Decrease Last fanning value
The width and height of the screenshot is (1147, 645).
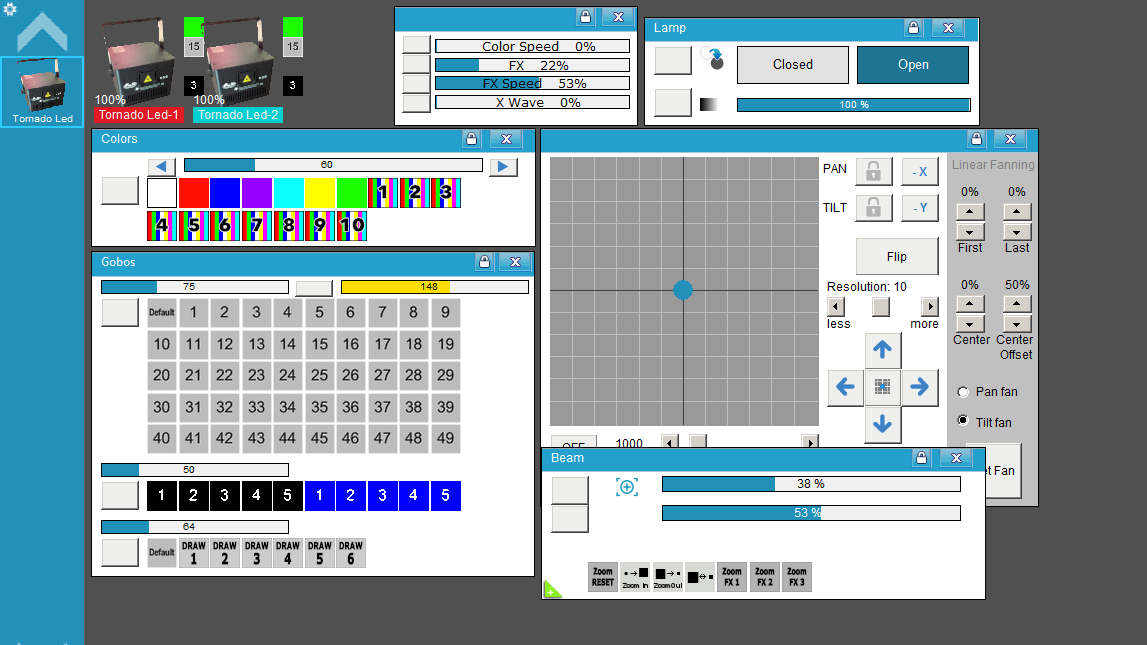[1017, 232]
